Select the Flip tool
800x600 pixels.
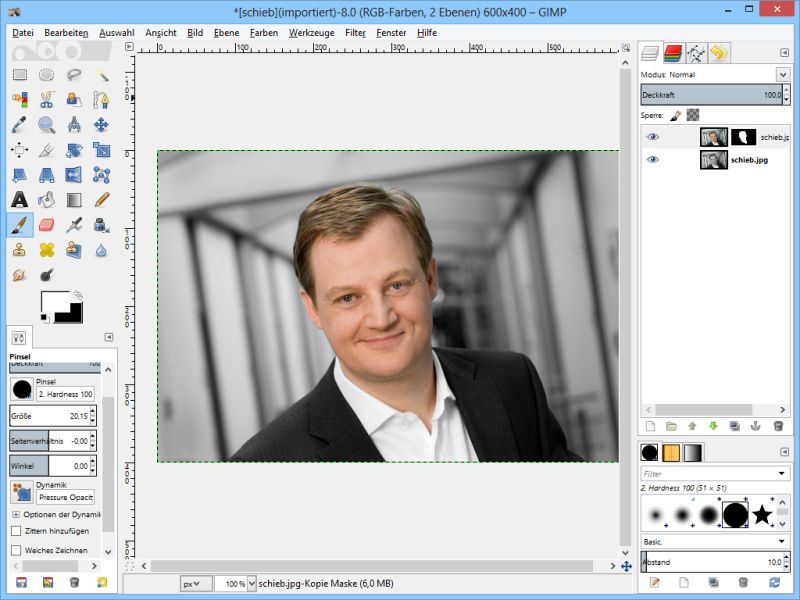(x=74, y=175)
